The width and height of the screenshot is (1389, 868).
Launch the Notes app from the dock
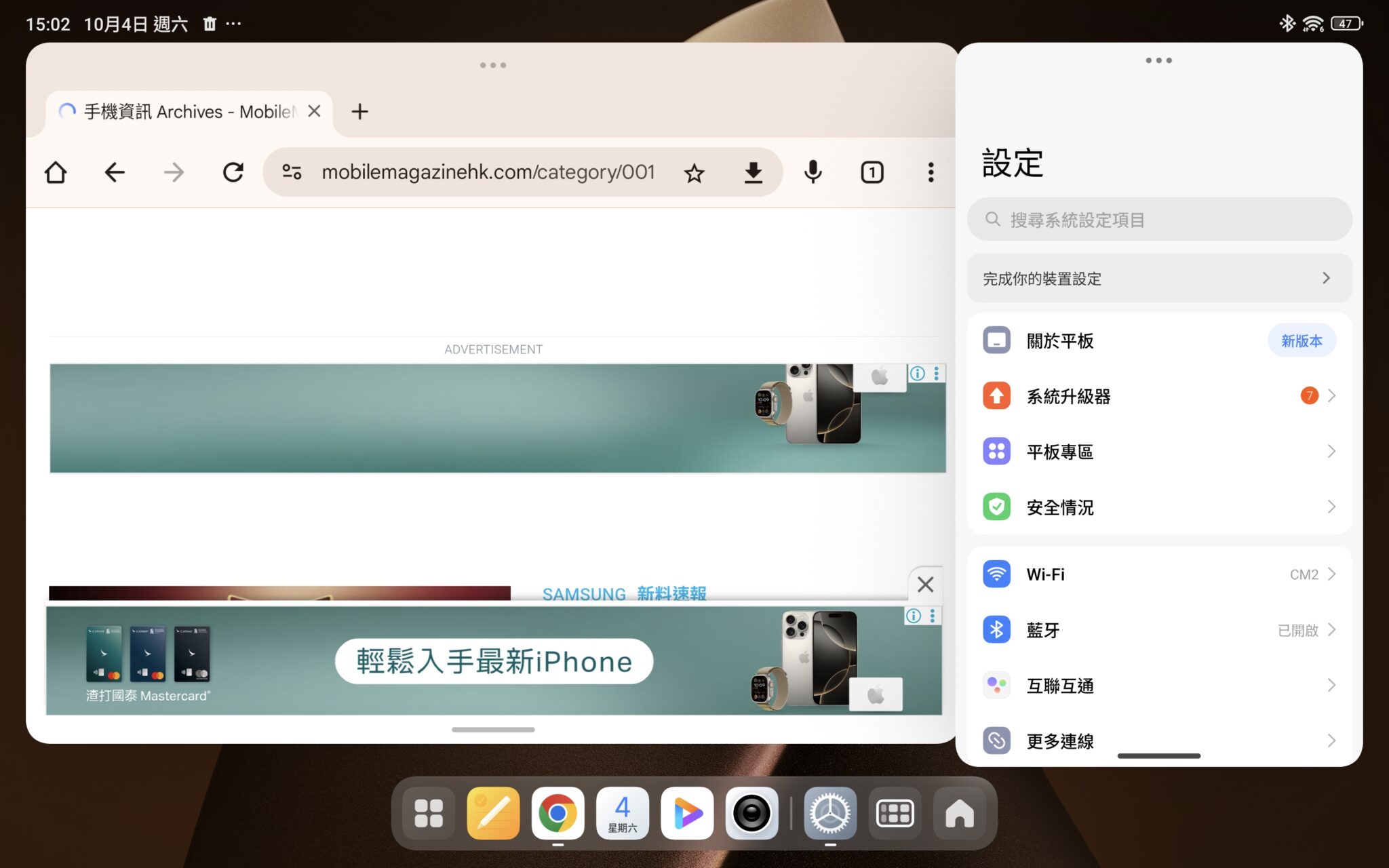(x=493, y=812)
